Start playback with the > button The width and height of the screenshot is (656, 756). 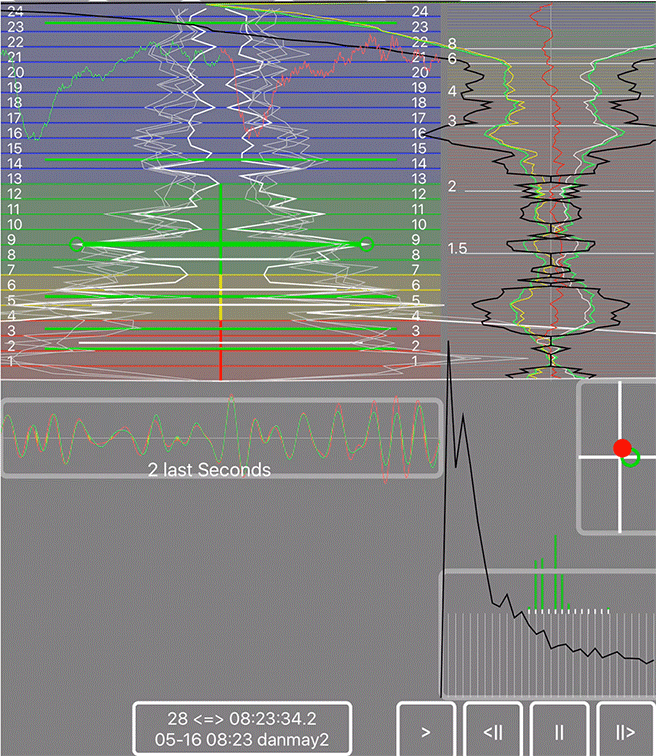[426, 729]
